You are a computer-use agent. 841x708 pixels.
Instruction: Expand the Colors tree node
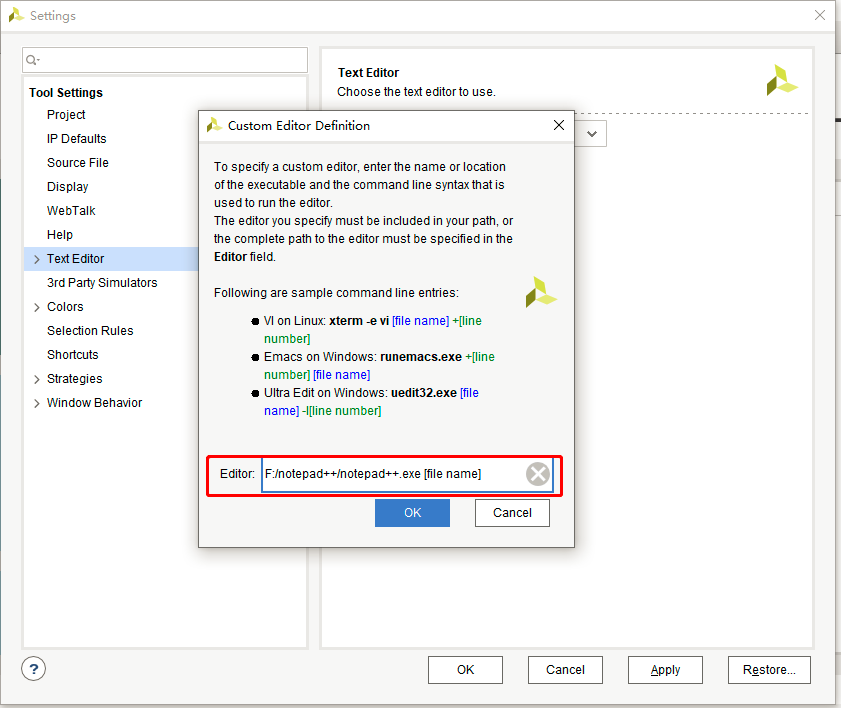click(x=36, y=307)
